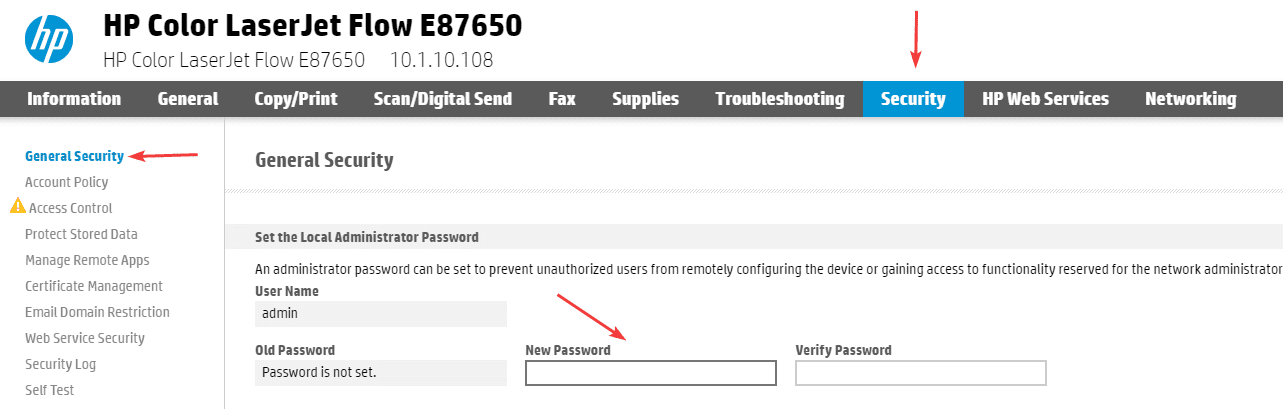1283x409 pixels.
Task: Open Certificate Management page
Action: (94, 286)
